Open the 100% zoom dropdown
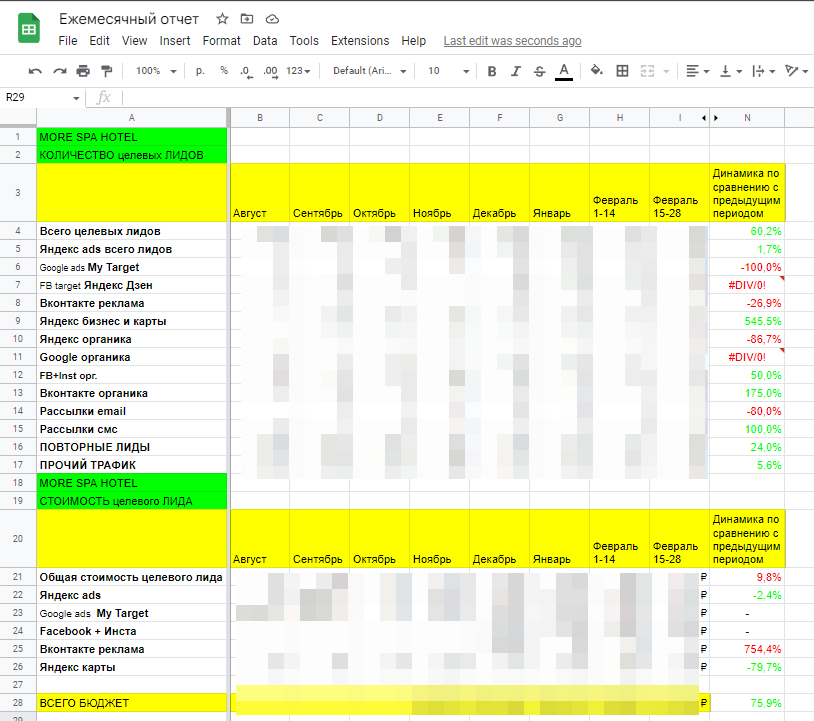Image resolution: width=814 pixels, height=721 pixels. [156, 71]
